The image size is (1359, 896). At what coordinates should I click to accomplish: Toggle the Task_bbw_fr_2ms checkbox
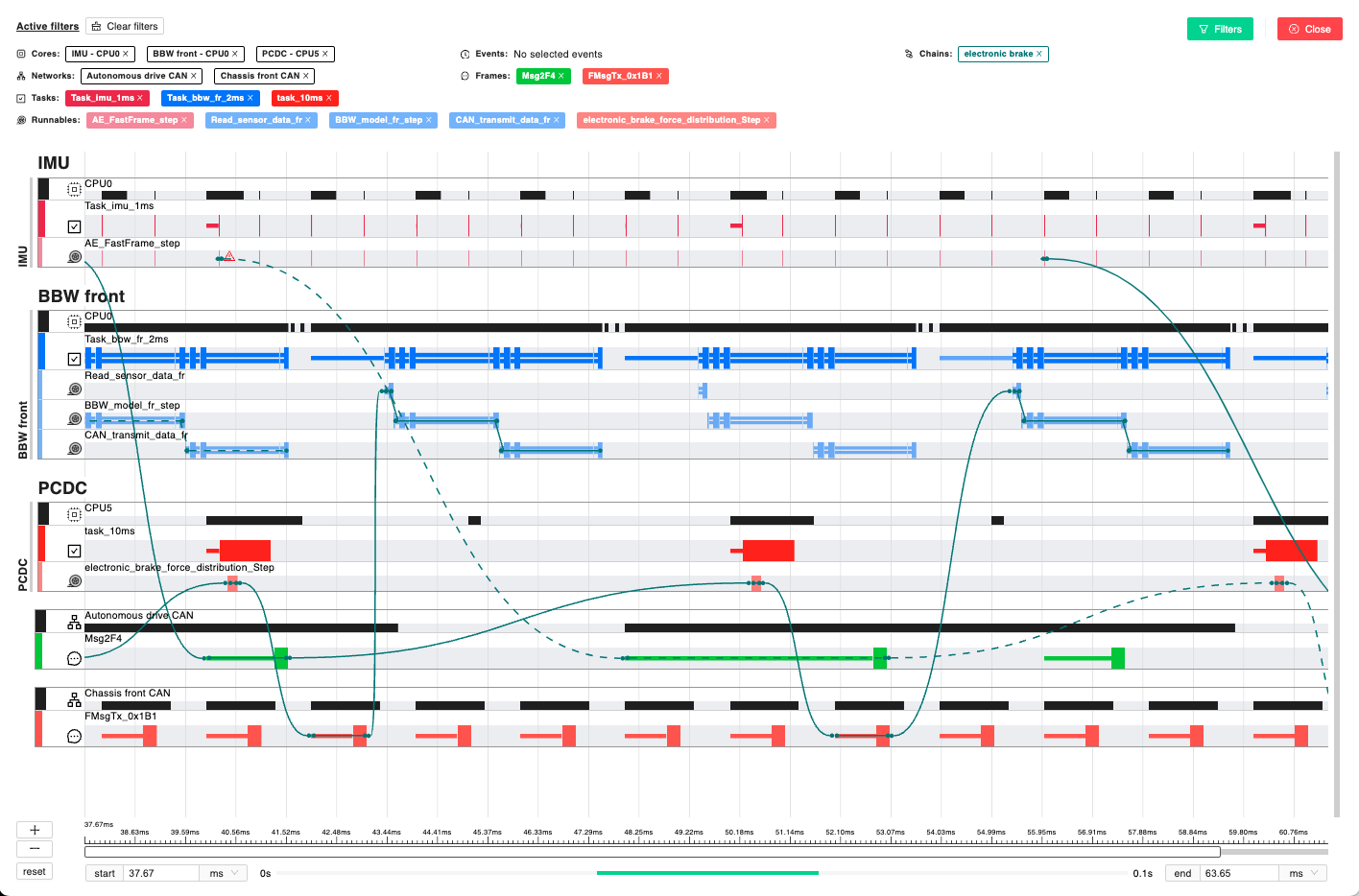74,359
